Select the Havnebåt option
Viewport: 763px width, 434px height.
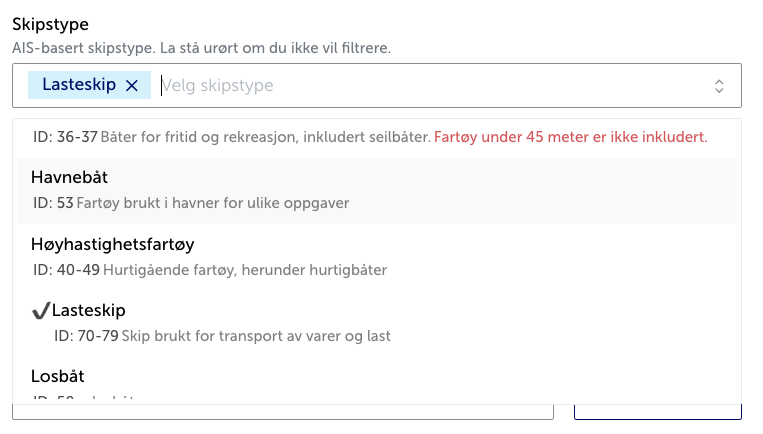(x=70, y=177)
